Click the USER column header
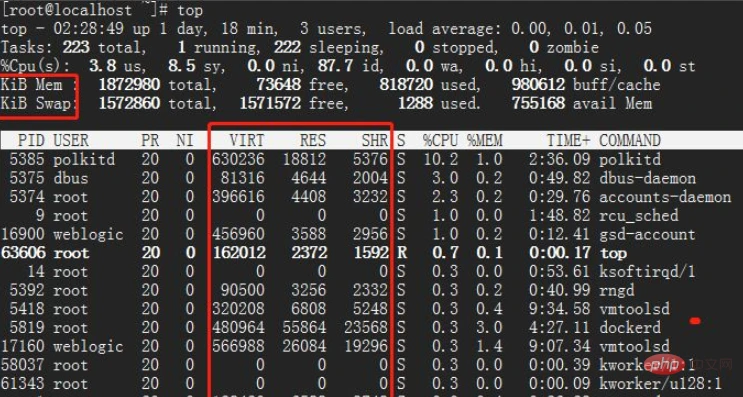The width and height of the screenshot is (743, 397). tap(71, 140)
